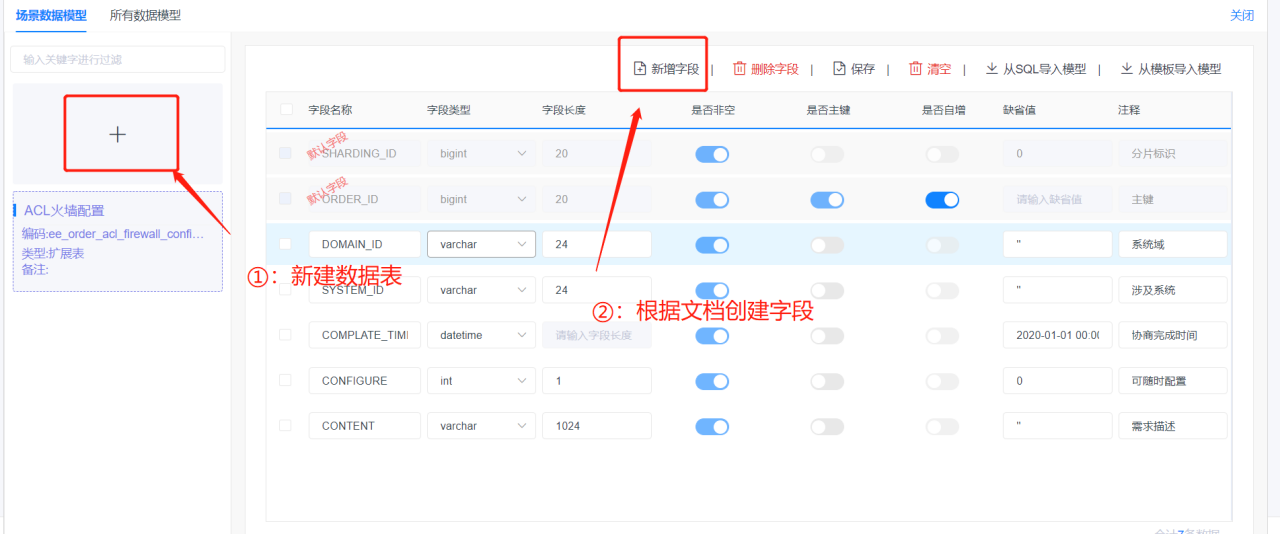The width and height of the screenshot is (1280, 534).
Task: Switch to the 所有数据模型 tab
Action: point(145,15)
